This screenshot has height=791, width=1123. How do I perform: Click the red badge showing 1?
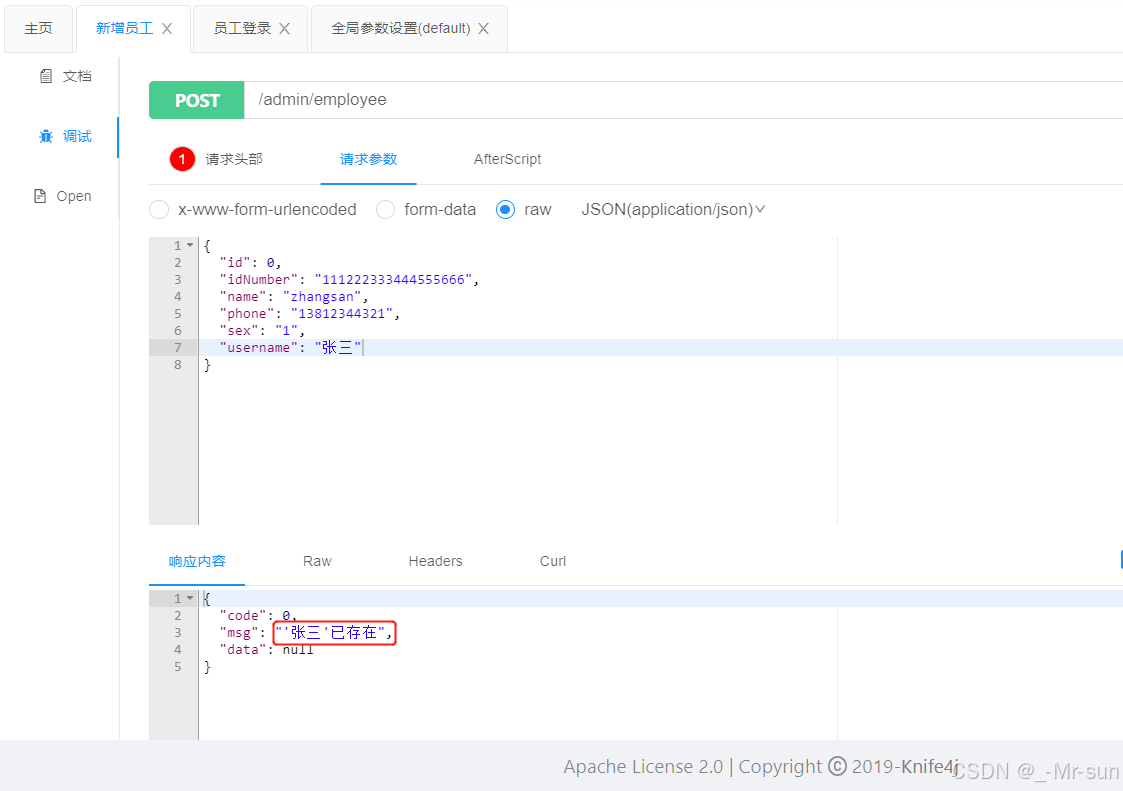point(182,159)
